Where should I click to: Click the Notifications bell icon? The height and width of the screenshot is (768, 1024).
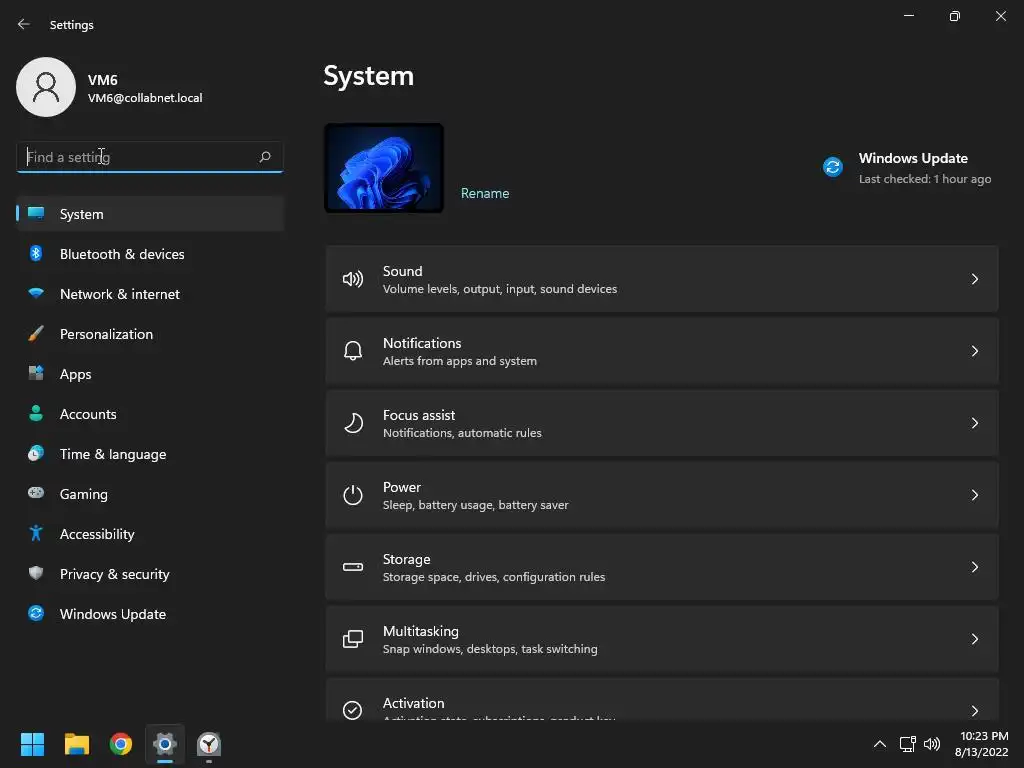[x=353, y=351]
